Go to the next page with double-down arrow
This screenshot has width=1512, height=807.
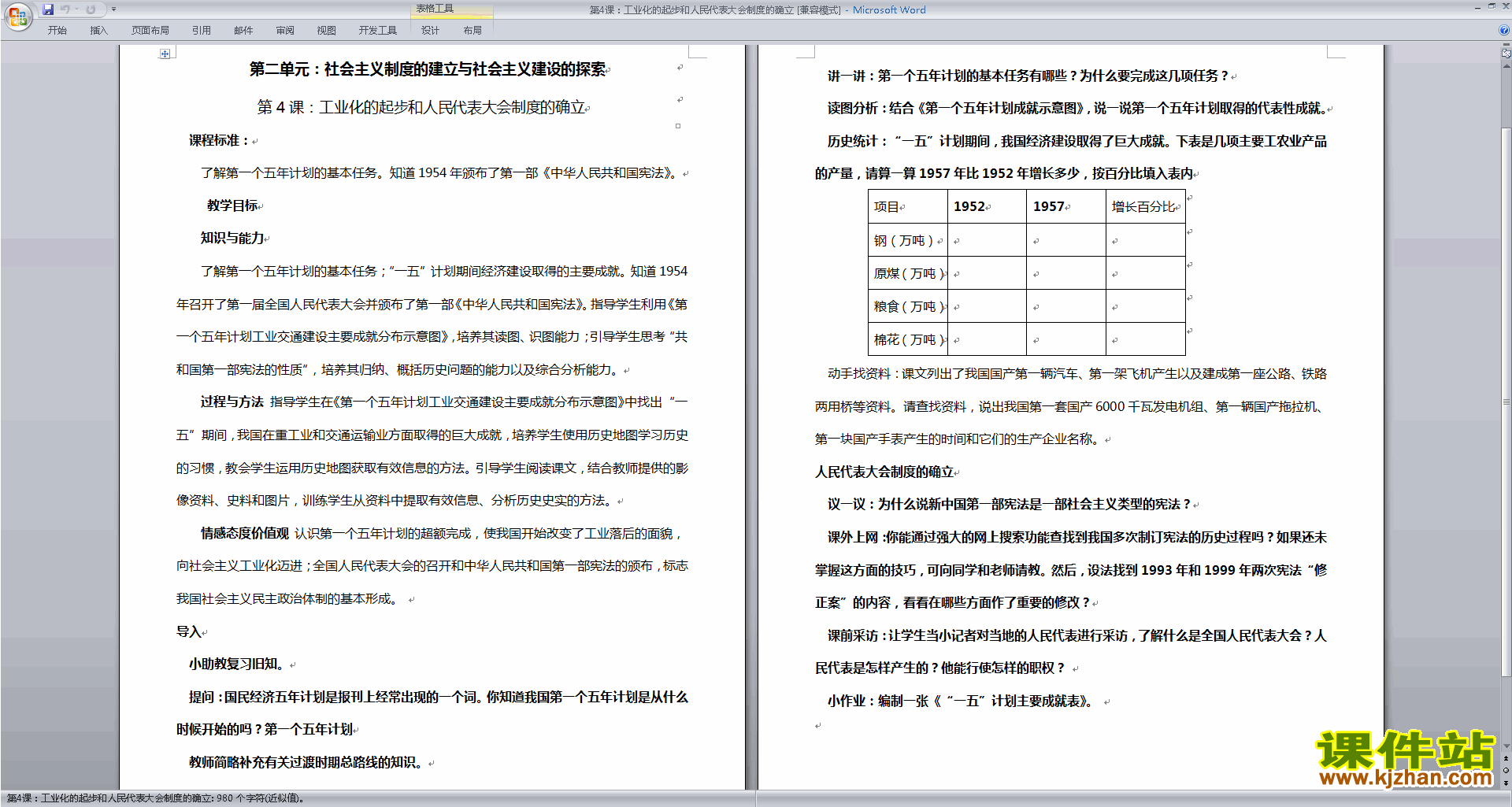pos(1506,783)
